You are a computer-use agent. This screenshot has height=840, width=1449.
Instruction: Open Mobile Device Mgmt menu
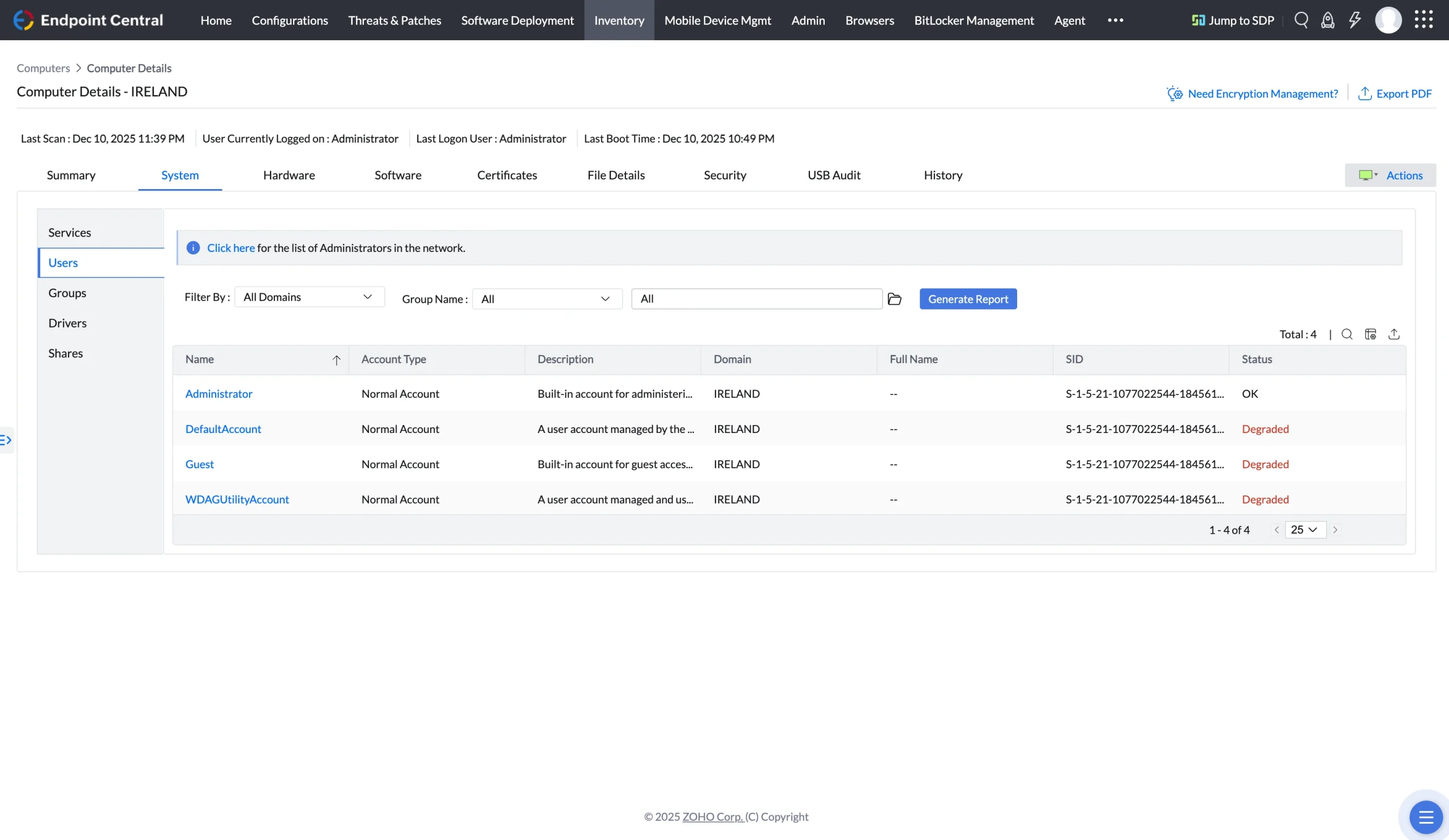[718, 20]
